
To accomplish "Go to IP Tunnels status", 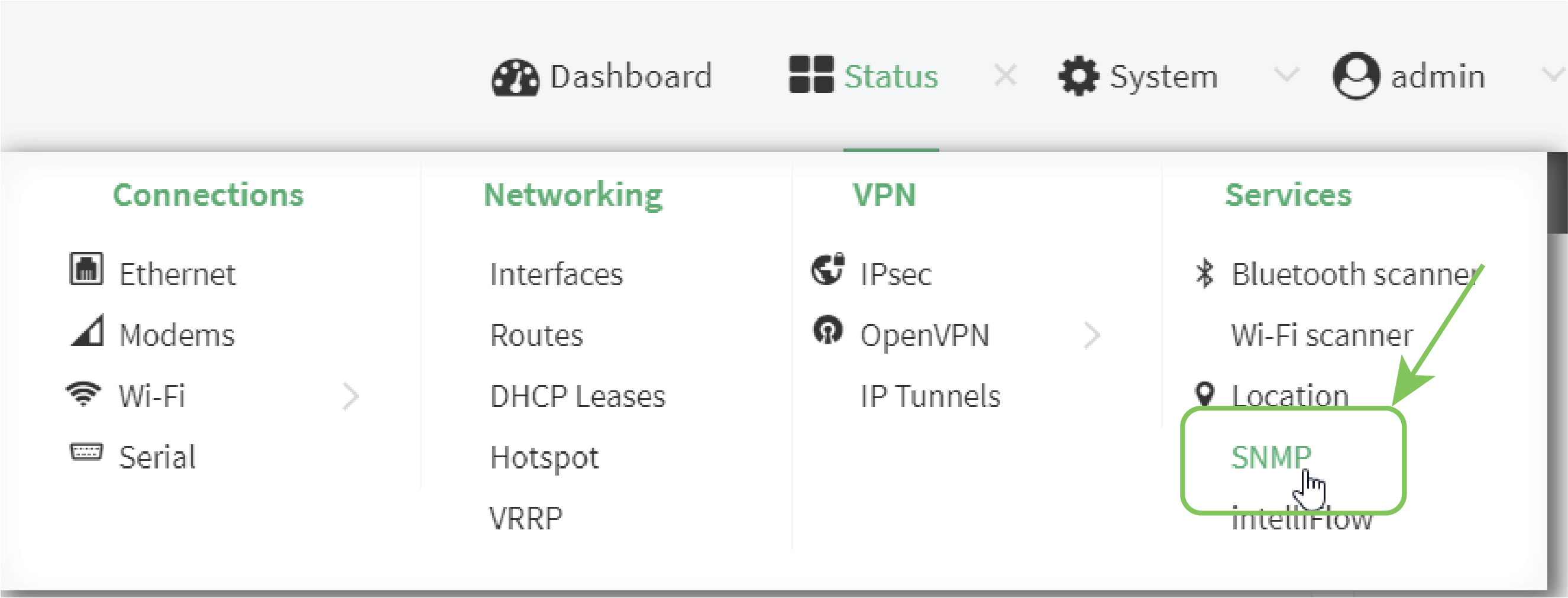I will [x=930, y=396].
